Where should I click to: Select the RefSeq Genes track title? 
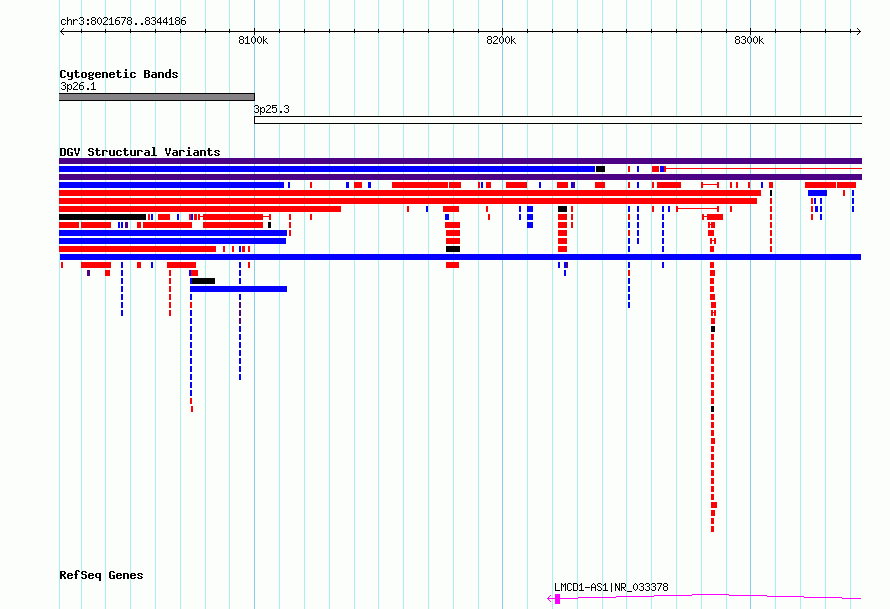pos(102,575)
